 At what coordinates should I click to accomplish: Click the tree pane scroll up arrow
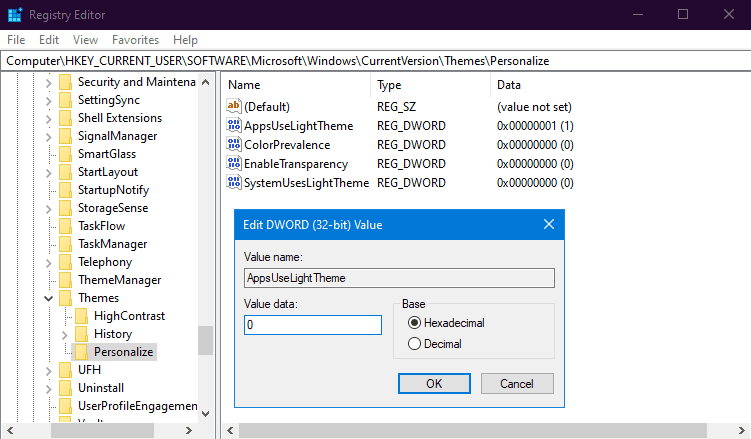click(x=205, y=82)
